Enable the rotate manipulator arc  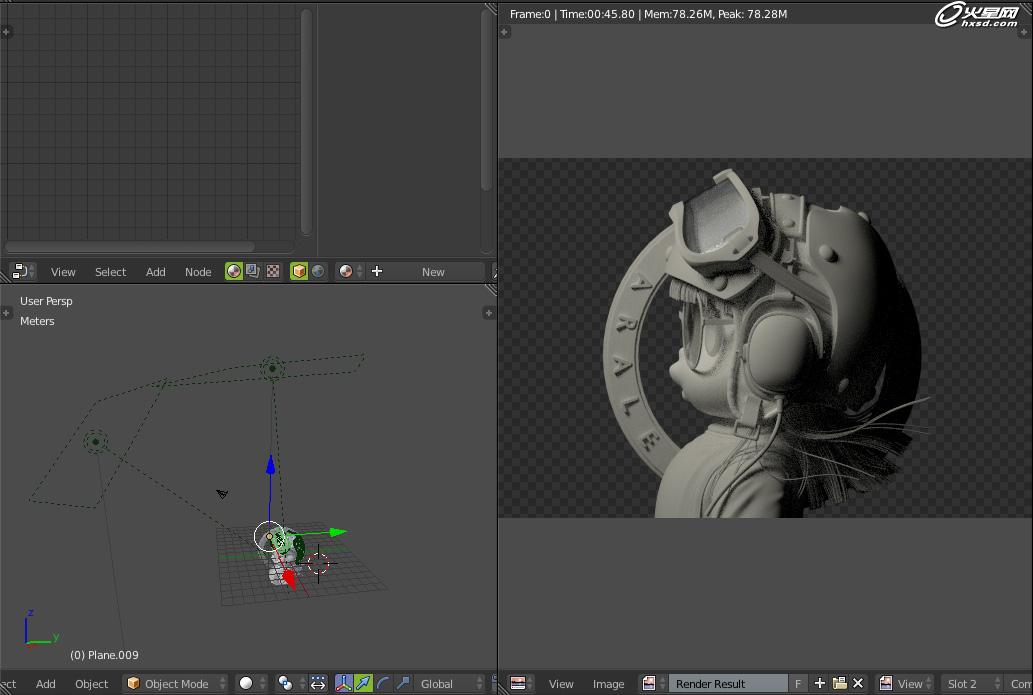pyautogui.click(x=383, y=684)
